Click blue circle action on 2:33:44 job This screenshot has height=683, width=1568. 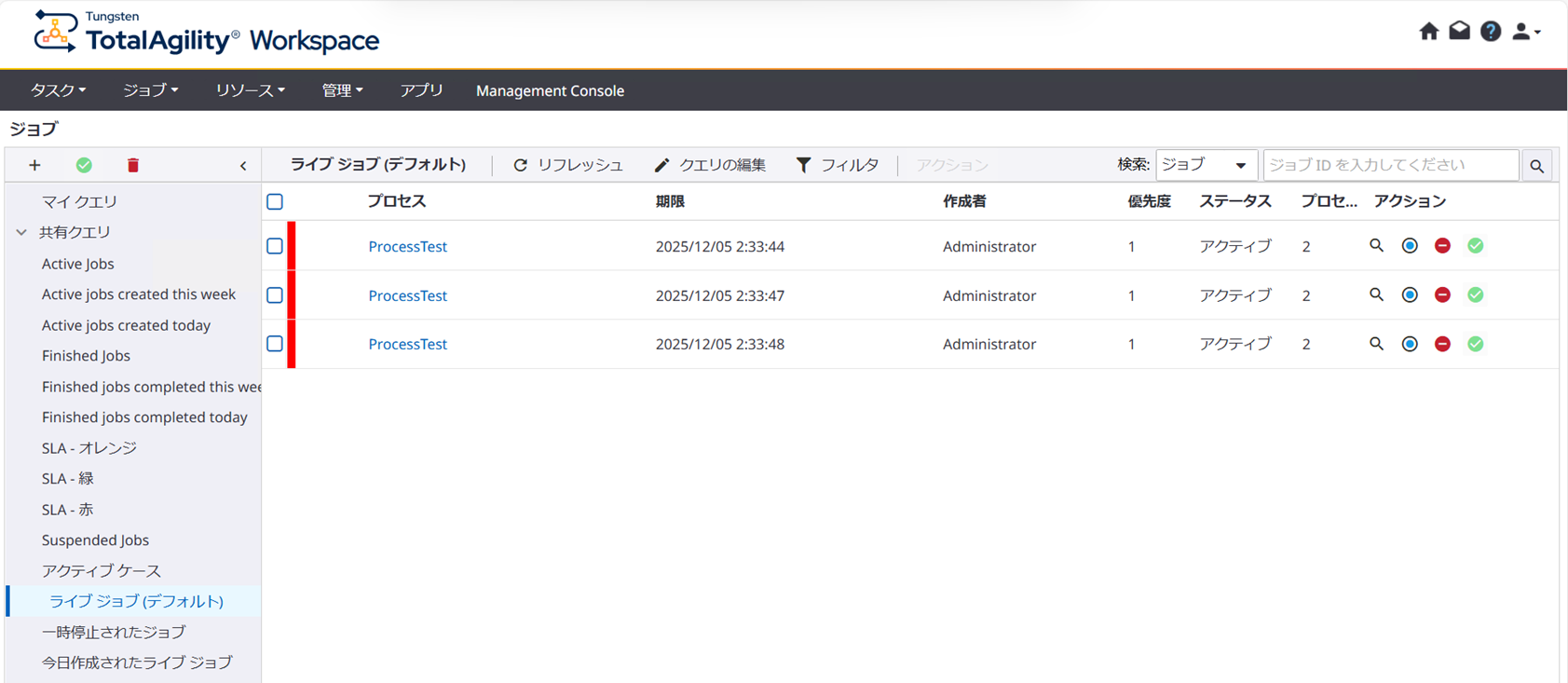click(1410, 246)
